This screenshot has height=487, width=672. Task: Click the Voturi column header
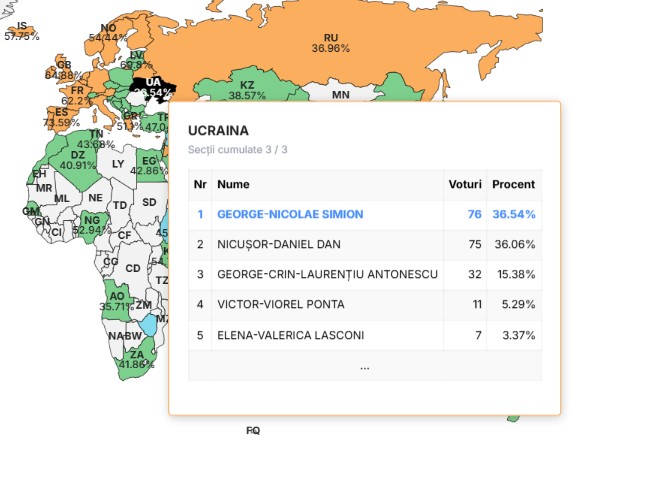[465, 184]
